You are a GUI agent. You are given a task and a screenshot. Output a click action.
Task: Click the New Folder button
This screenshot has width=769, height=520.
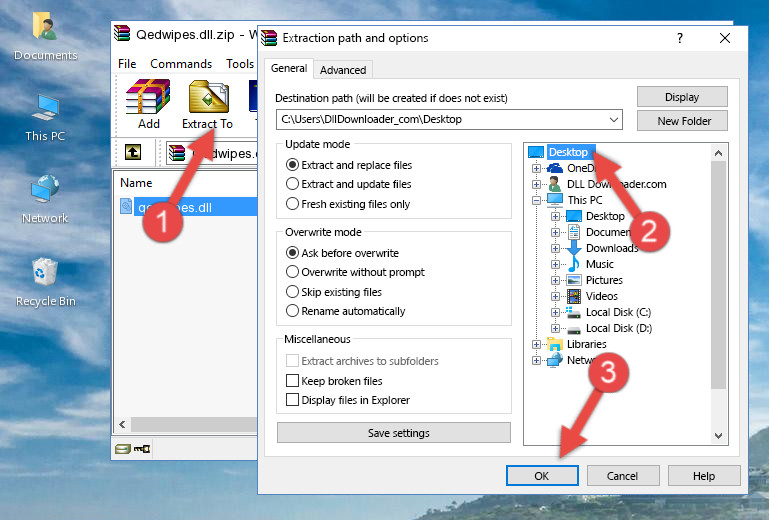pos(682,121)
